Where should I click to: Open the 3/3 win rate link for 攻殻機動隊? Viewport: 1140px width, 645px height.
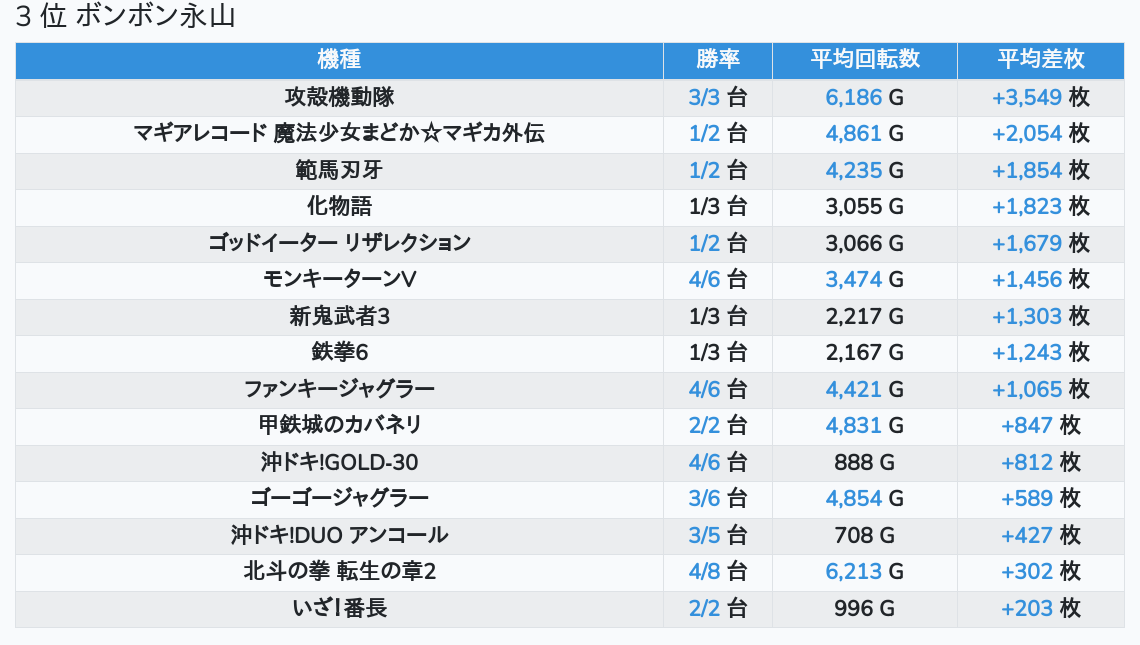click(704, 97)
